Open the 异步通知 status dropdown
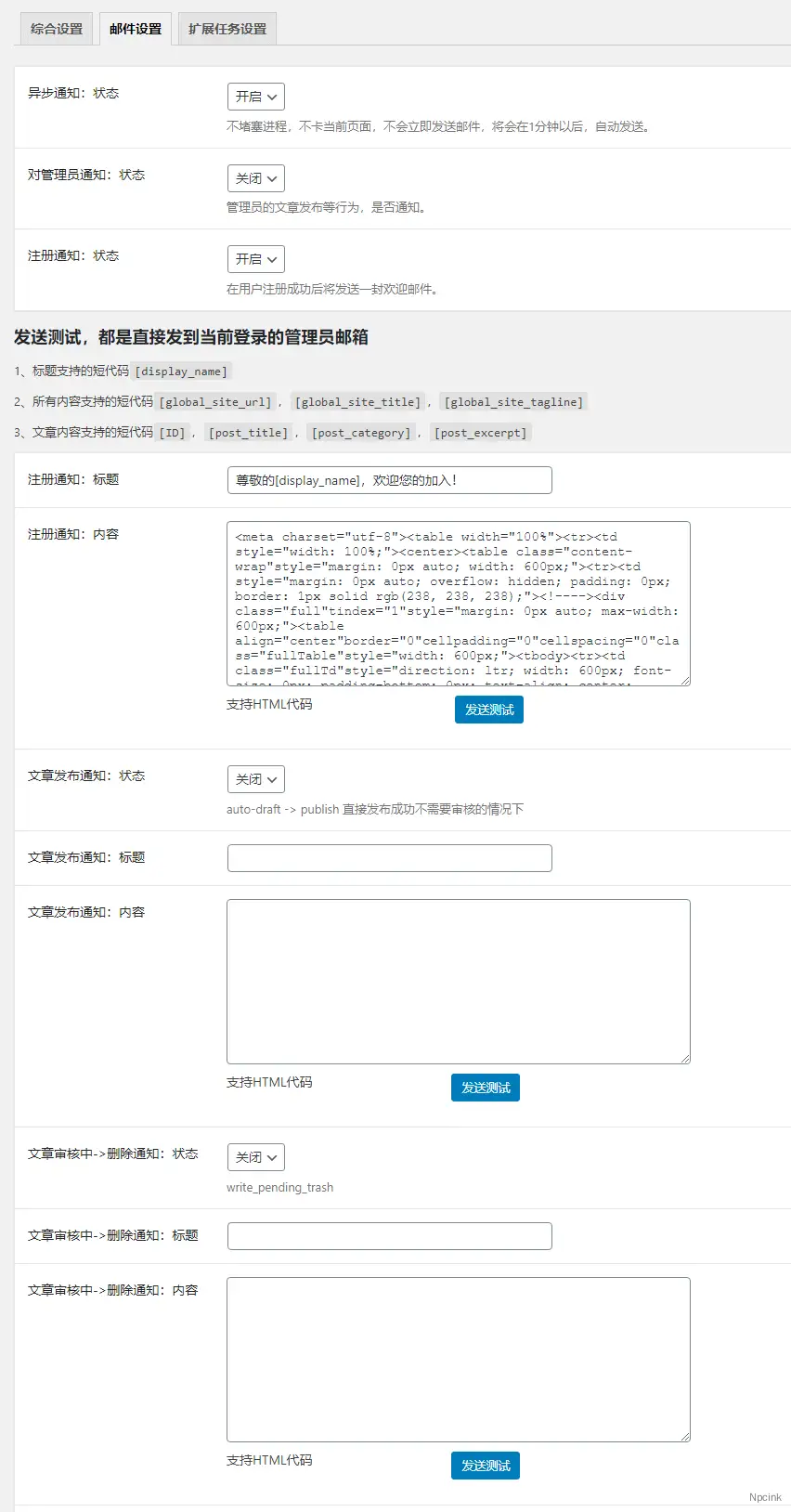The width and height of the screenshot is (791, 1512). 256,97
